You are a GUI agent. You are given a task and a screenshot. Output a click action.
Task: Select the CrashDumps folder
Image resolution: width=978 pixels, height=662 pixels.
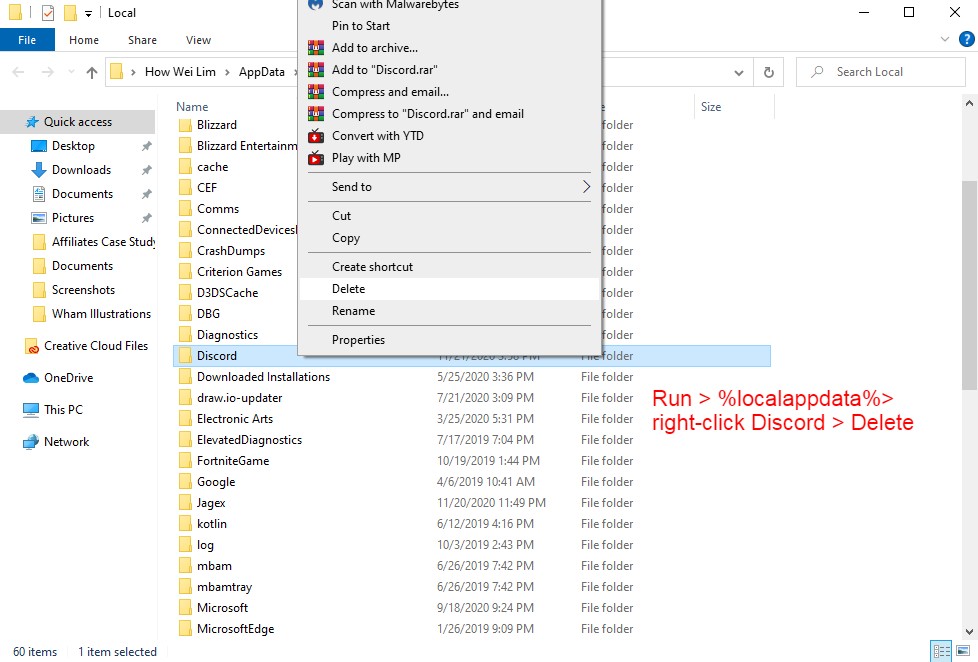[x=231, y=251]
